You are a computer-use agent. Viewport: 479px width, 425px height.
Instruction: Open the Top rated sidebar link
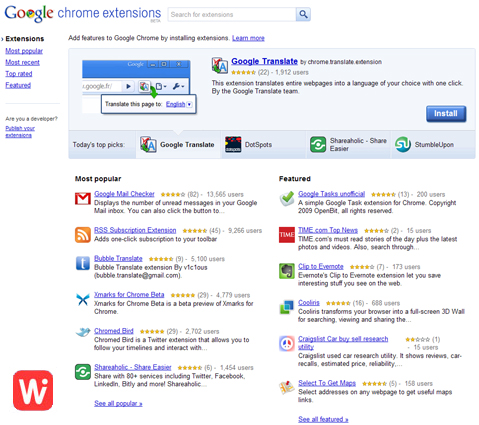pyautogui.click(x=19, y=74)
